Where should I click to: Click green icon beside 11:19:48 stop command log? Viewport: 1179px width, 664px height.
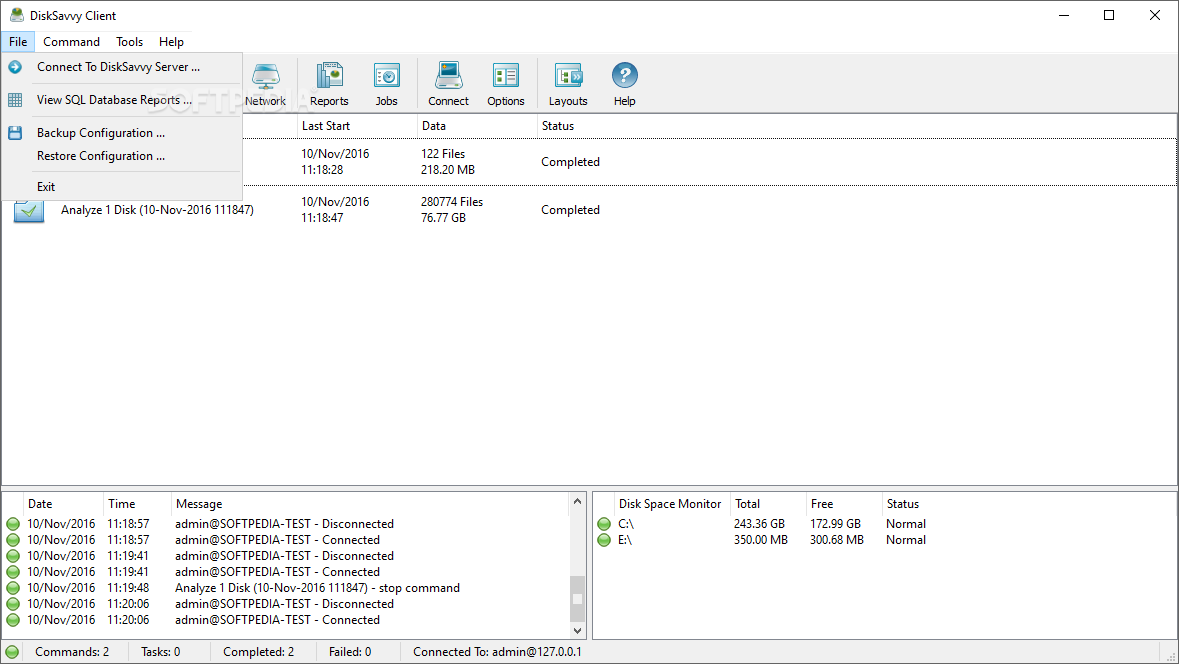pyautogui.click(x=13, y=588)
